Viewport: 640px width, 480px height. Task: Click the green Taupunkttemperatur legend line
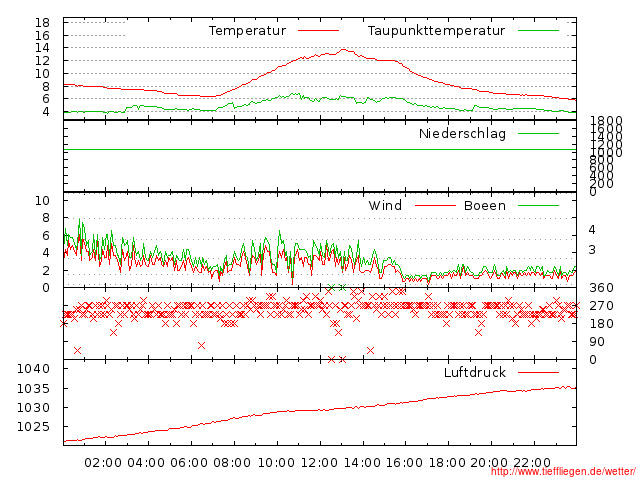(538, 31)
